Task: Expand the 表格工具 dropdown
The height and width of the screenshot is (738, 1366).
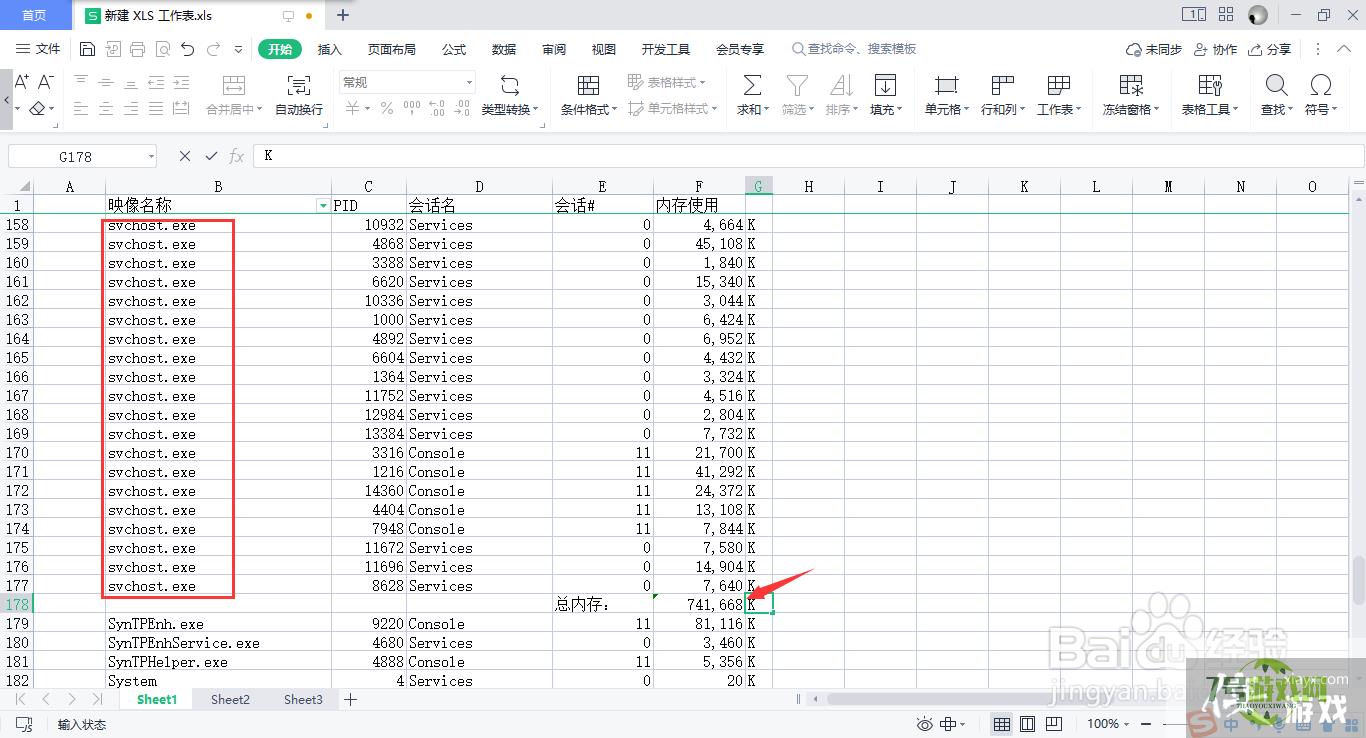Action: (1236, 110)
